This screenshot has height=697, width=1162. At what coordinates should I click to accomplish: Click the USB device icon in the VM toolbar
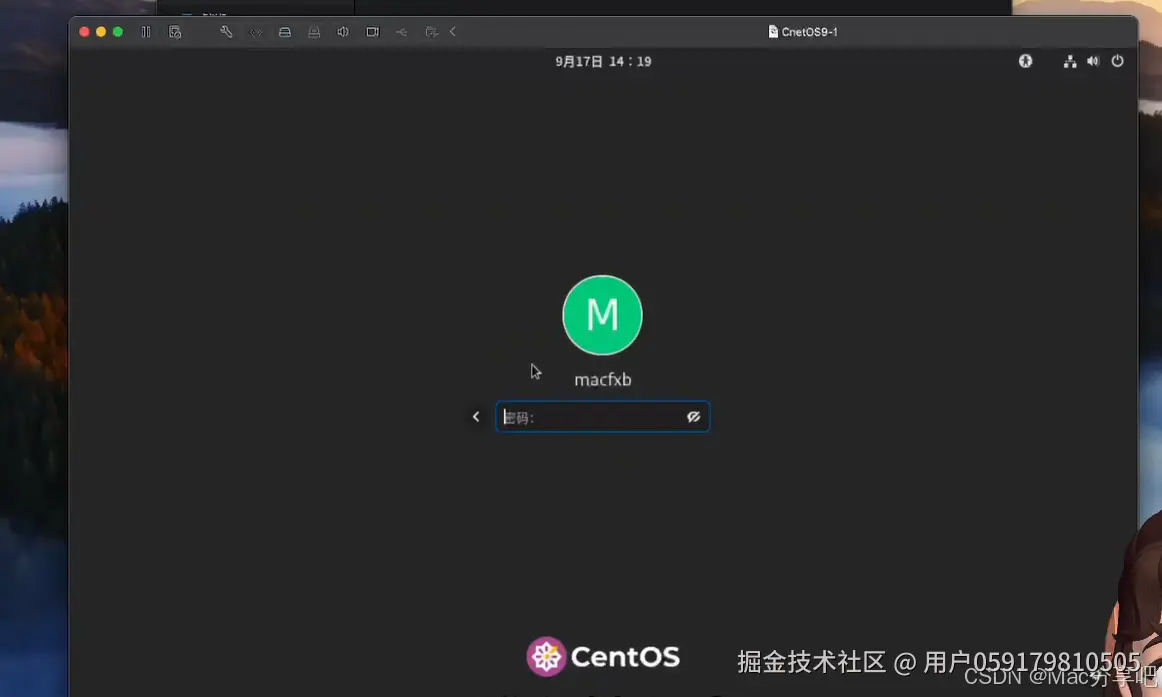tap(401, 31)
